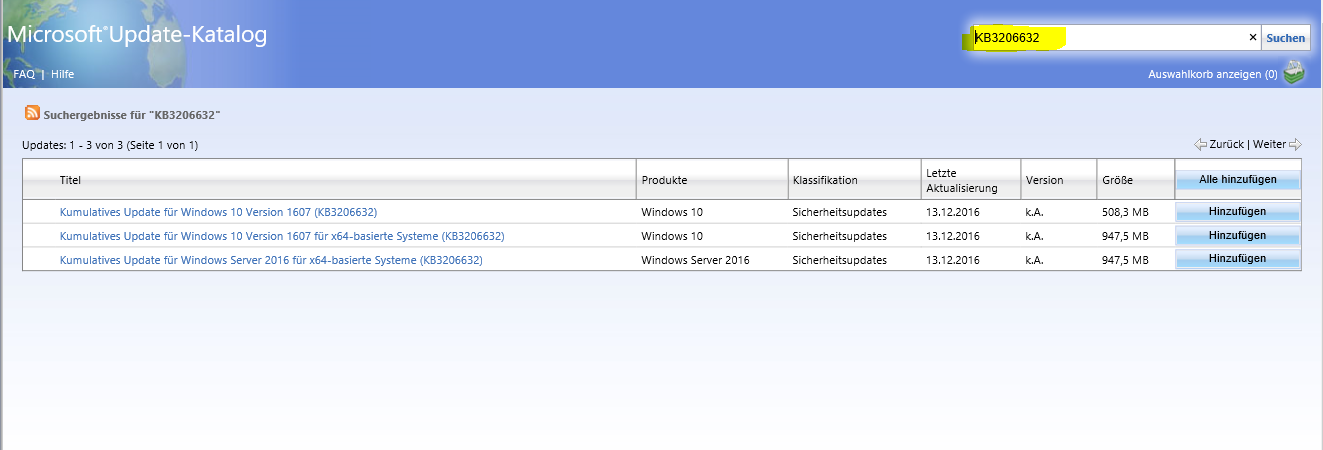This screenshot has height=450, width=1323.
Task: Click Alle hinzufügen button
Action: (x=1237, y=180)
